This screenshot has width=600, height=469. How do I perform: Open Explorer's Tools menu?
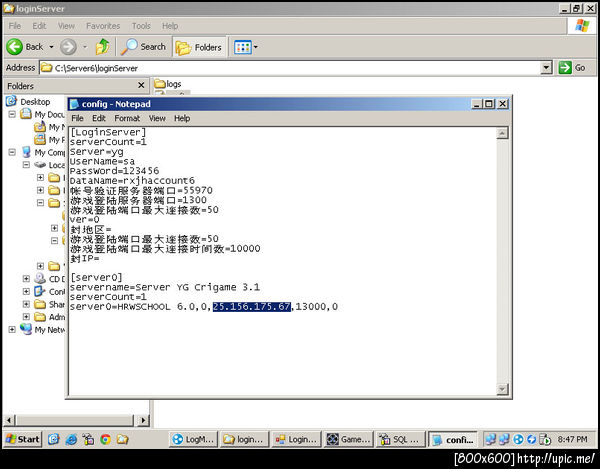[141, 26]
